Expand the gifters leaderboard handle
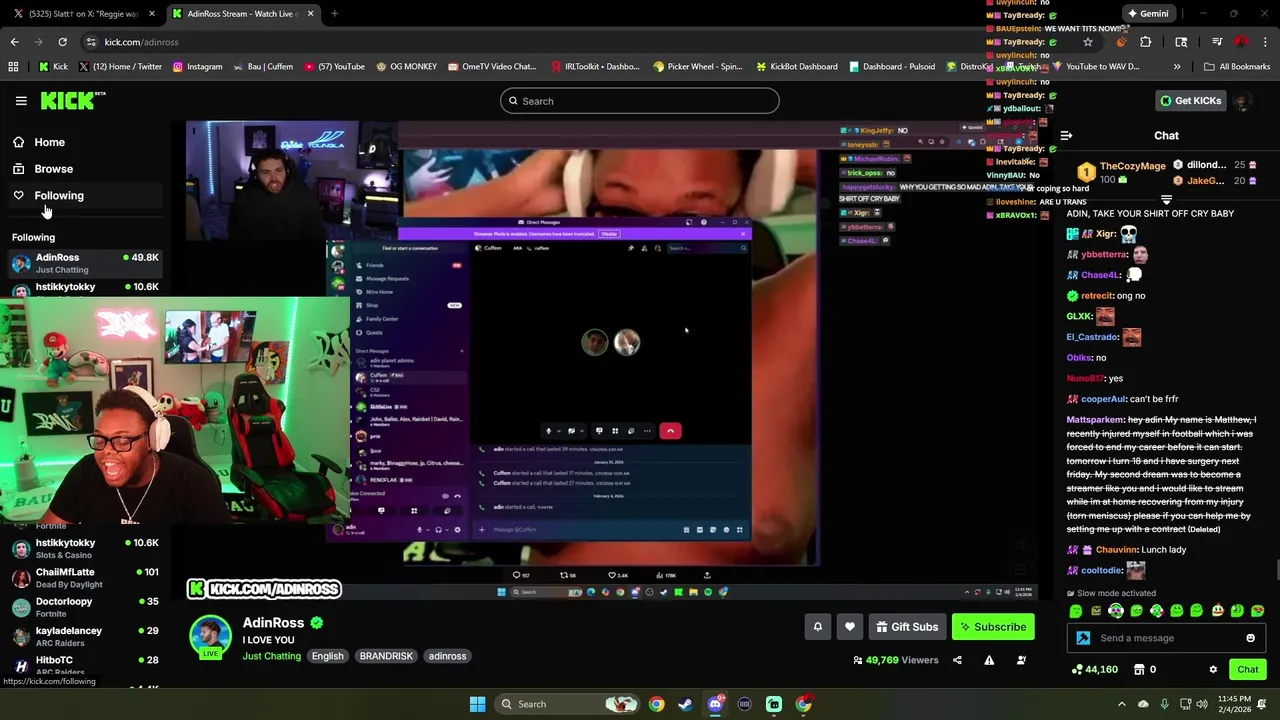The height and width of the screenshot is (720, 1280). click(1166, 200)
